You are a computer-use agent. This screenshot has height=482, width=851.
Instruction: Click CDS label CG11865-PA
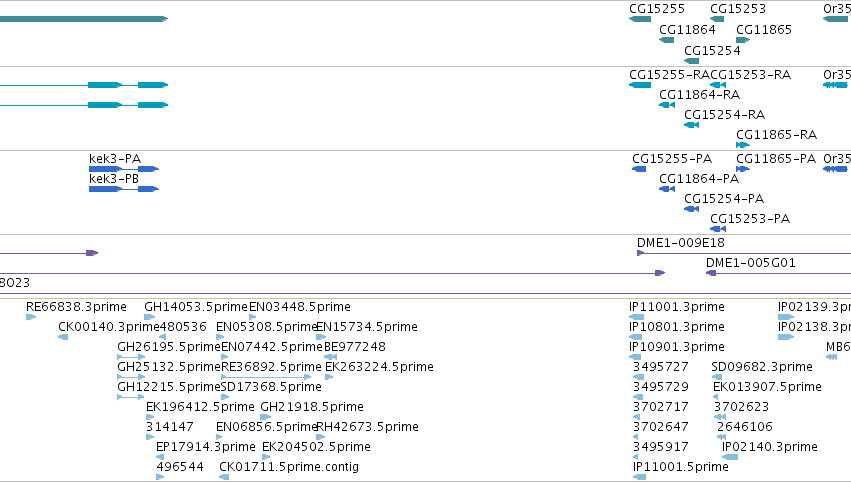776,158
